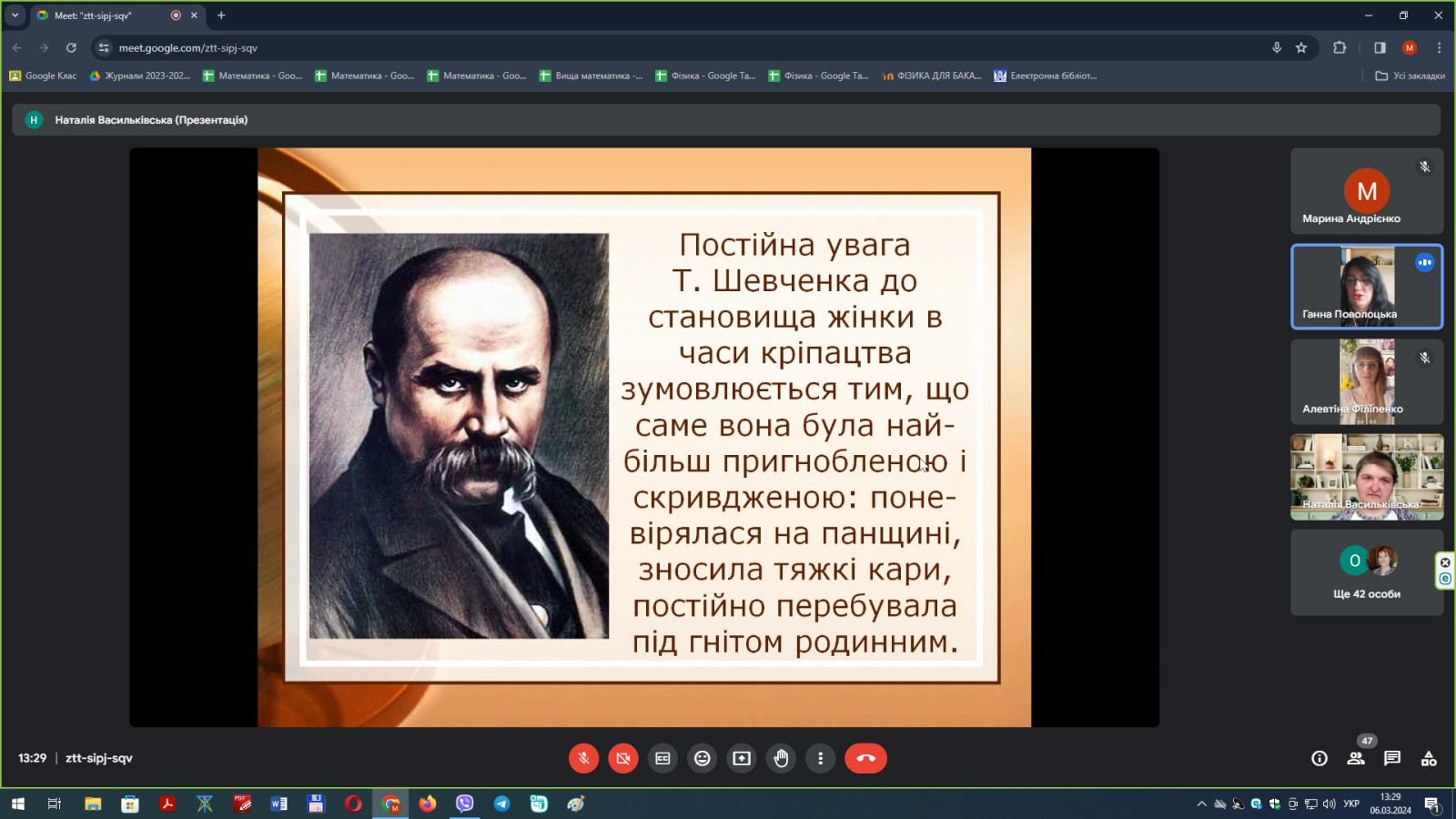
Task: Select Наталія Васильківська video tile
Action: [x=1367, y=477]
